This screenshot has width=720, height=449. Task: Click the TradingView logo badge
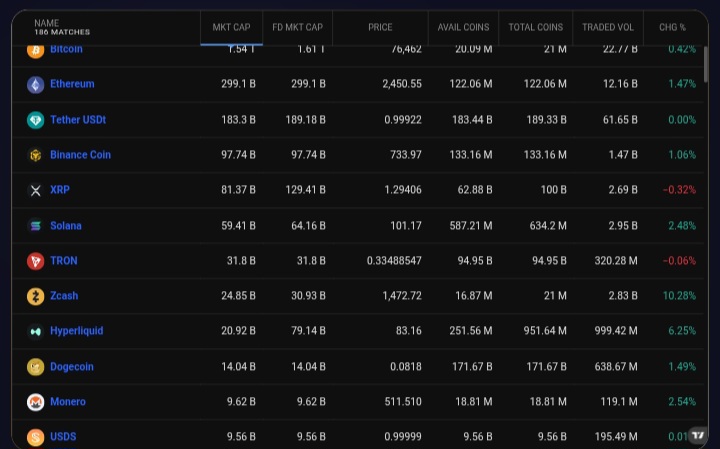(698, 435)
